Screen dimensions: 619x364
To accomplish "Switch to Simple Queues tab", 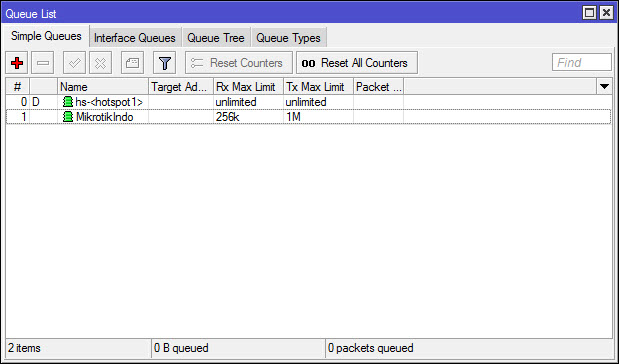I will [46, 36].
